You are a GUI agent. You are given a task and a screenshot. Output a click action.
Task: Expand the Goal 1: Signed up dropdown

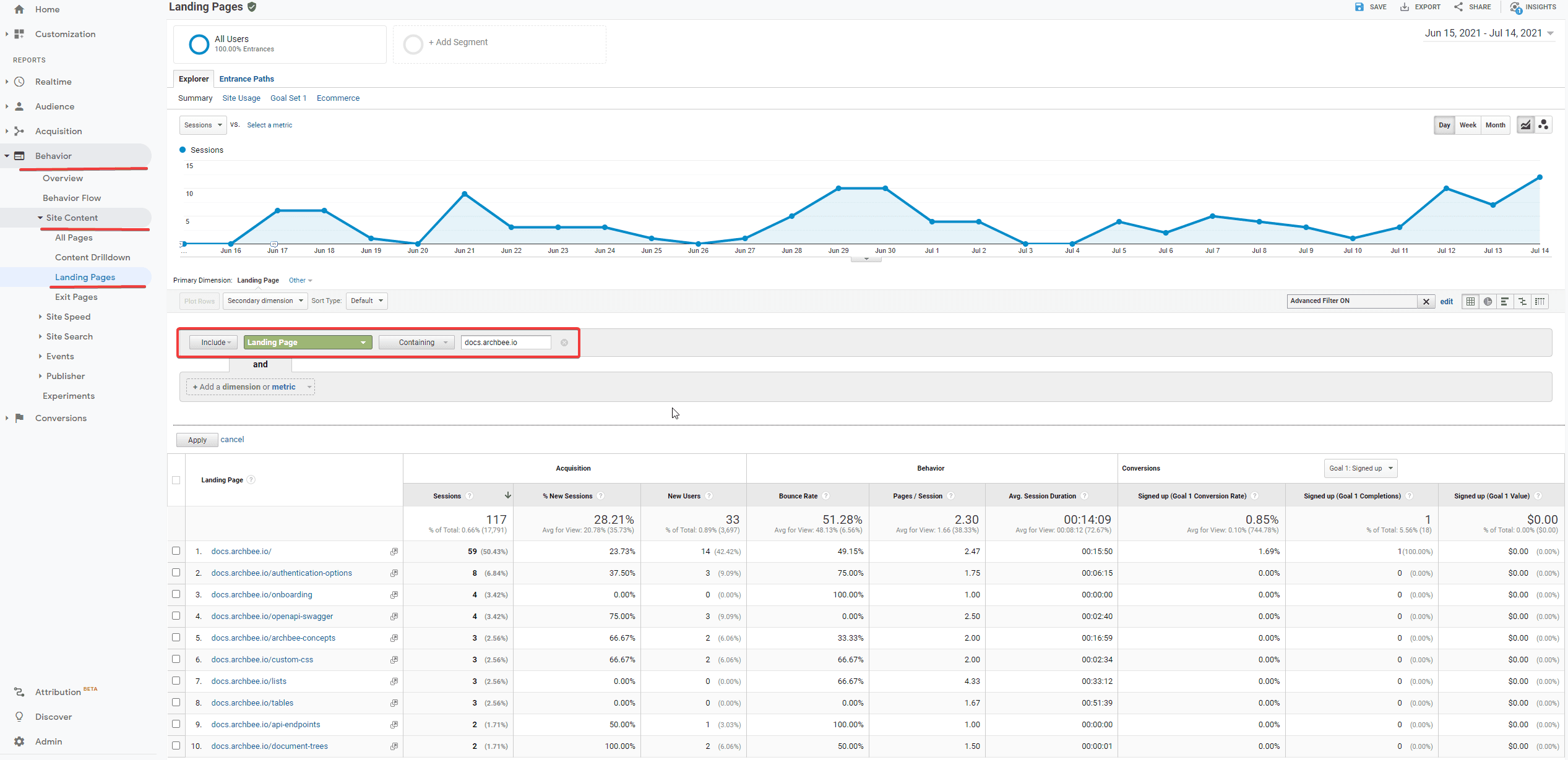[x=1360, y=468]
